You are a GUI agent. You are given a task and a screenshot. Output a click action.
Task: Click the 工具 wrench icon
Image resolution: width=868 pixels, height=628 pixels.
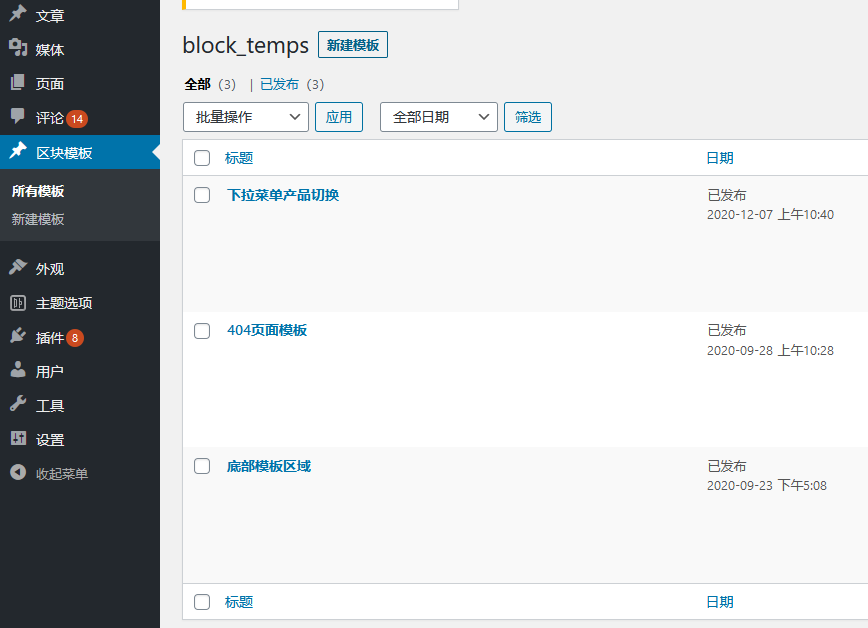[x=18, y=405]
